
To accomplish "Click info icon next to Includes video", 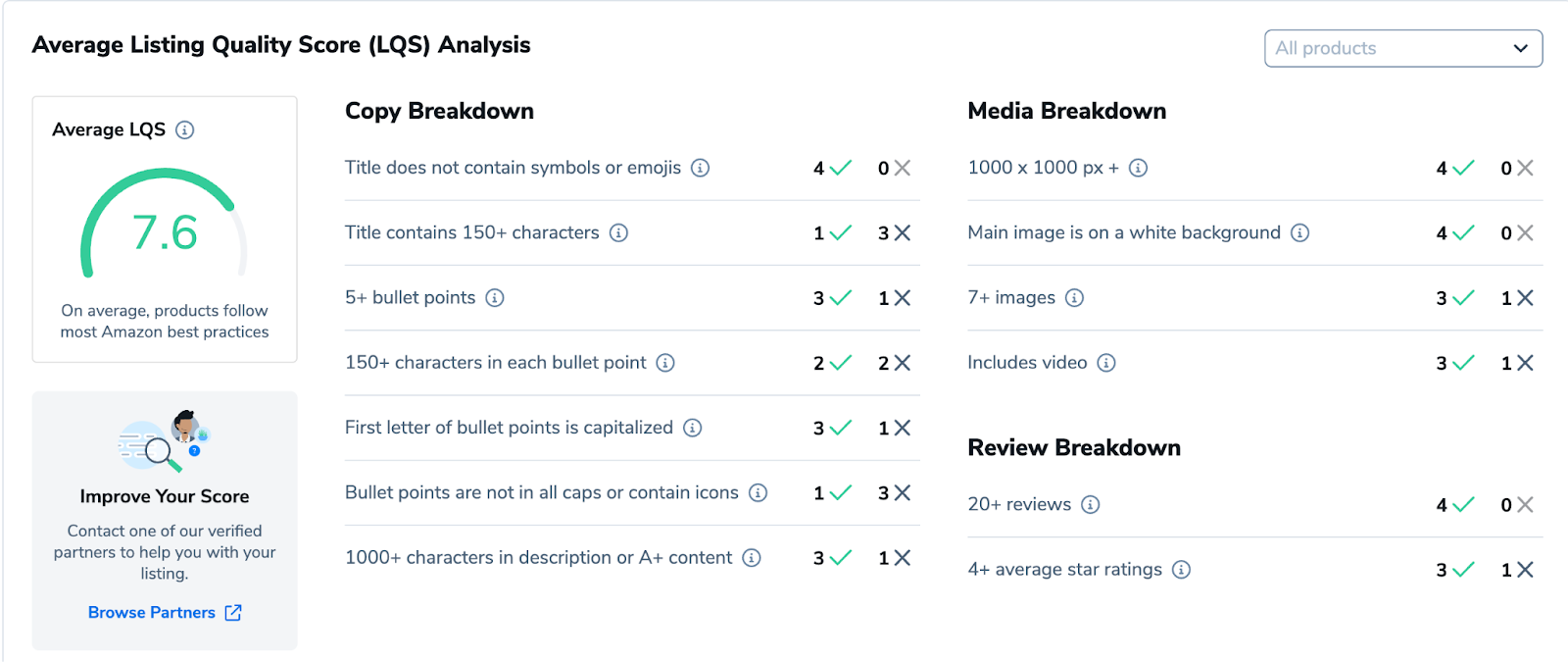I will 1106,363.
